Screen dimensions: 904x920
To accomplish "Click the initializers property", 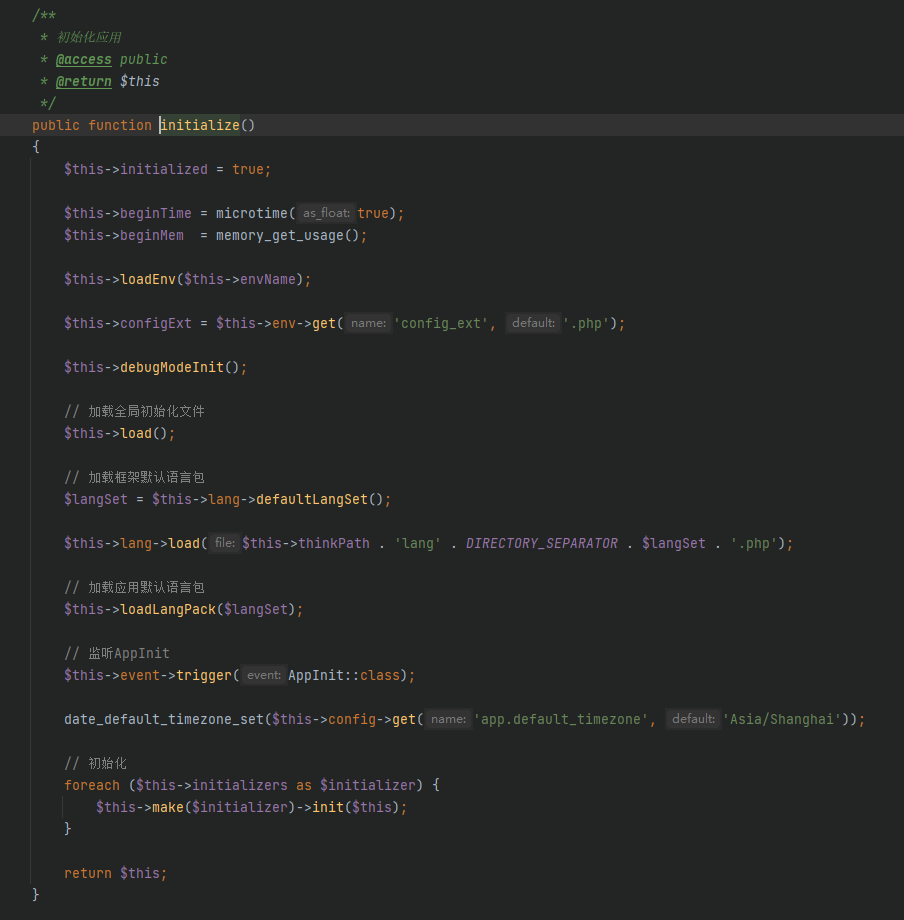I will pos(240,785).
